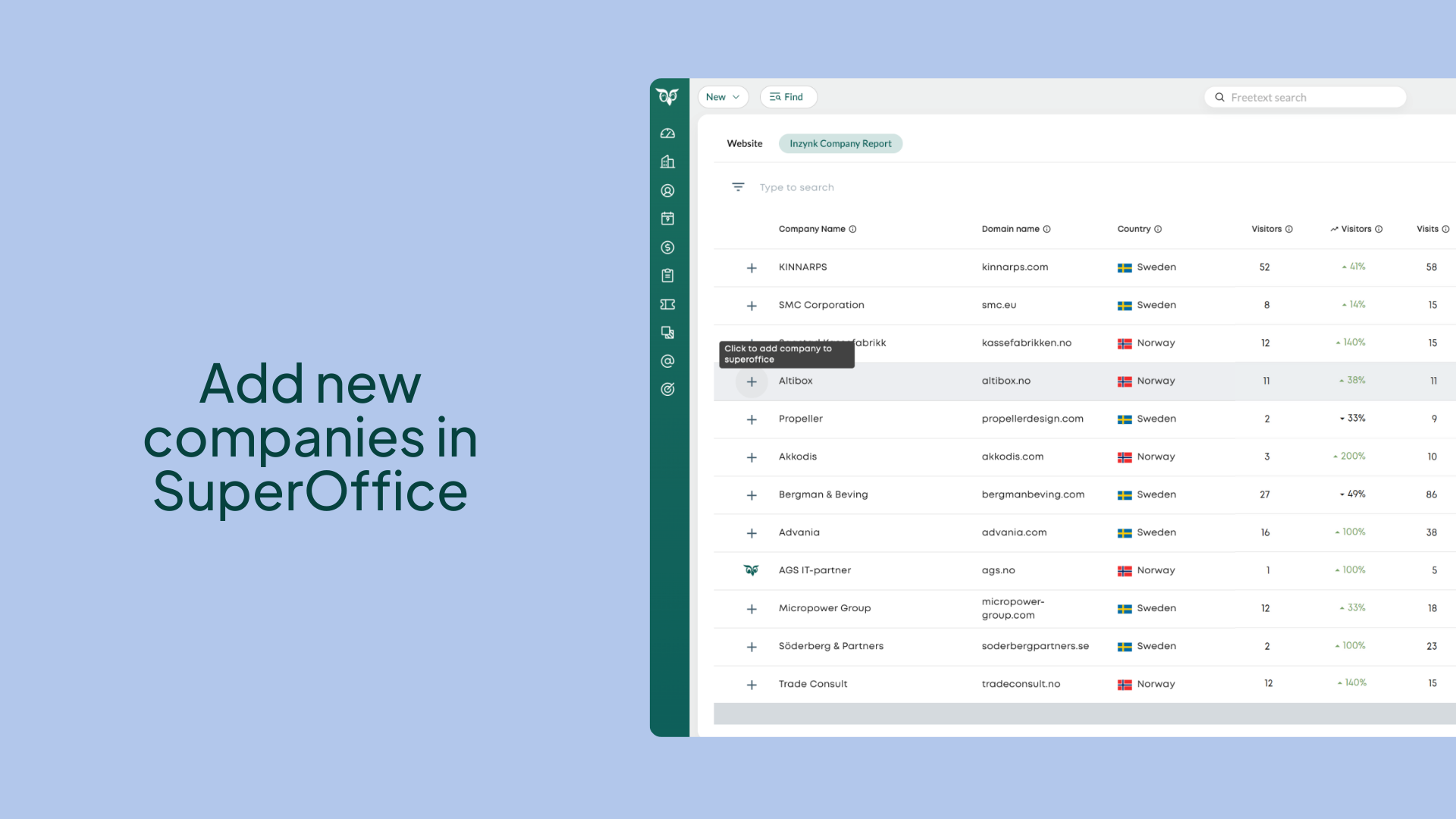Select the Advania company name
The height and width of the screenshot is (819, 1456).
coord(799,532)
